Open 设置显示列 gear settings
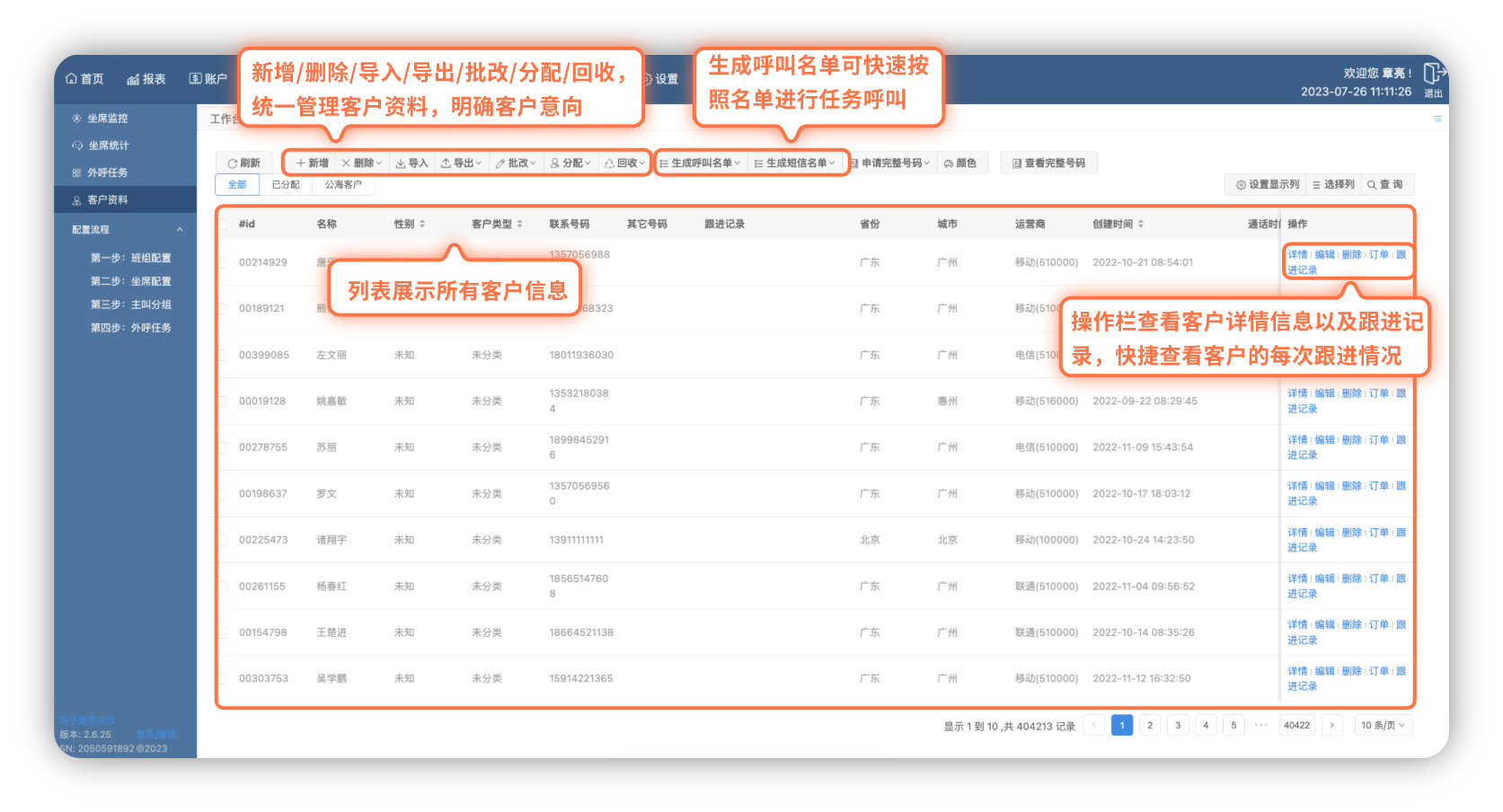 [1241, 185]
